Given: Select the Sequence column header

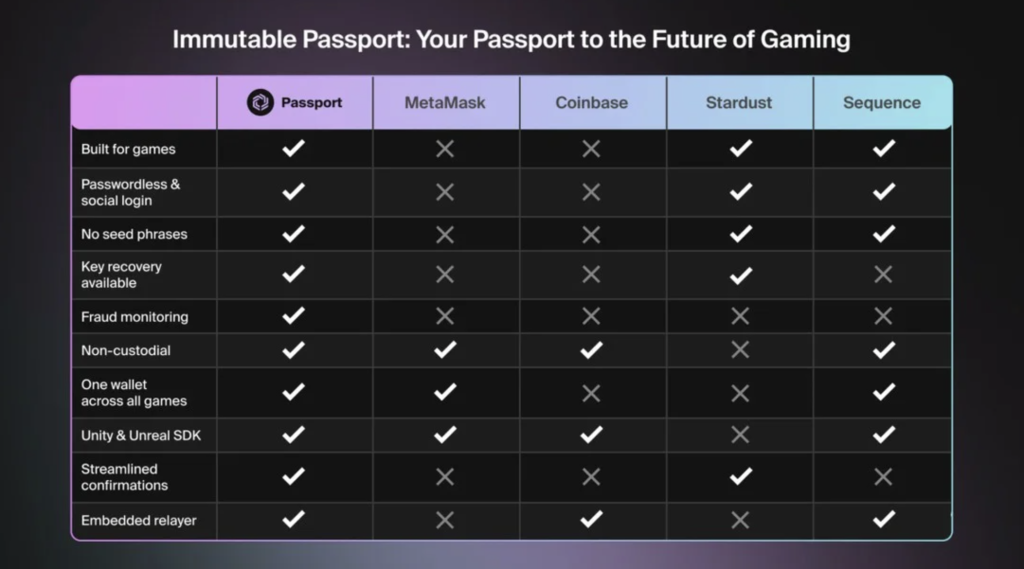Looking at the screenshot, I should click(x=882, y=103).
